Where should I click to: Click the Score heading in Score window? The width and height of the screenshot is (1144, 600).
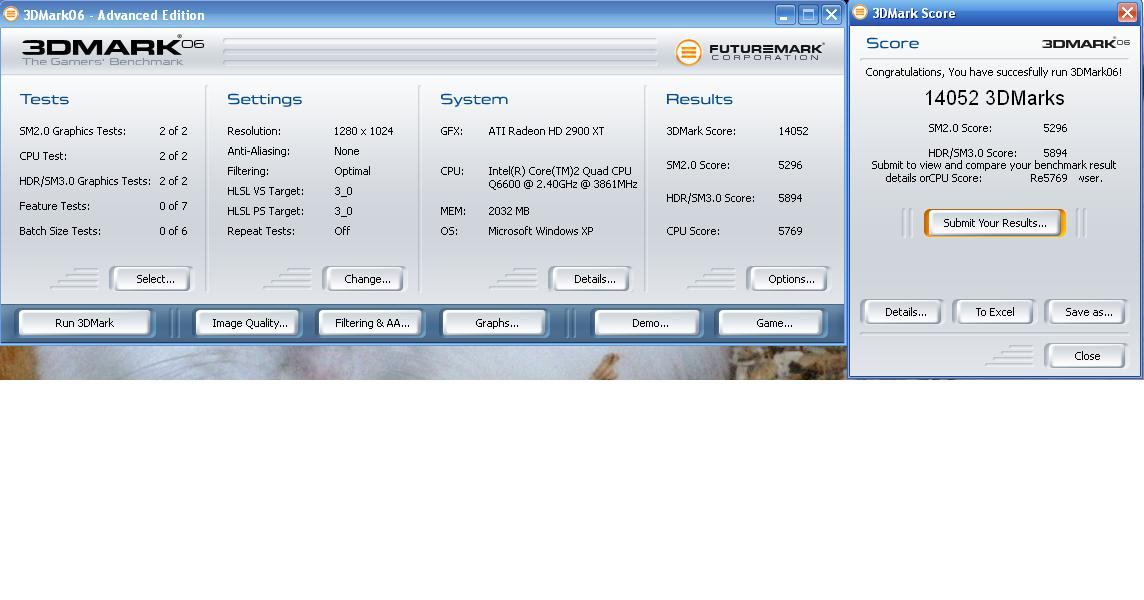[892, 43]
